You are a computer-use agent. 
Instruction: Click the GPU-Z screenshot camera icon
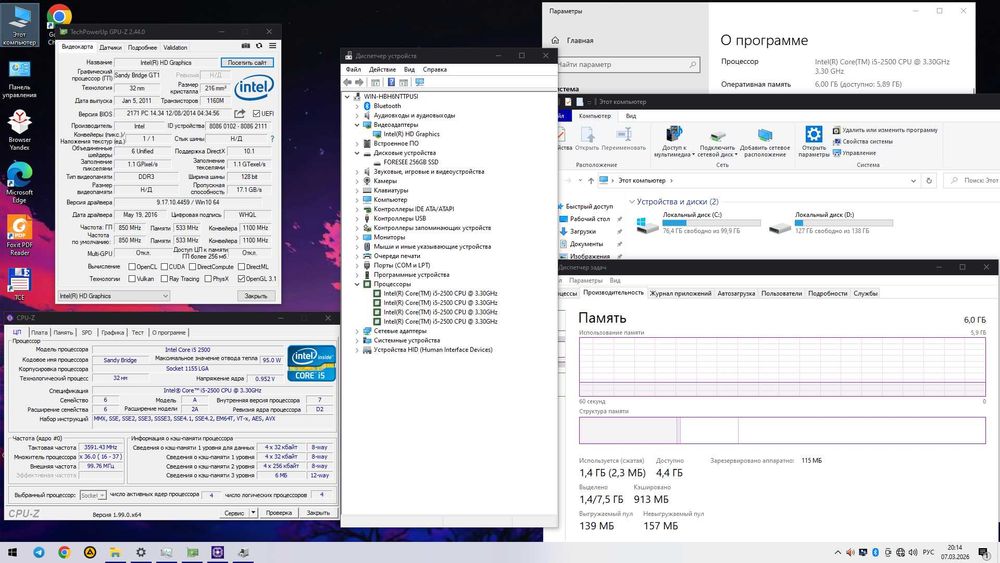click(246, 46)
